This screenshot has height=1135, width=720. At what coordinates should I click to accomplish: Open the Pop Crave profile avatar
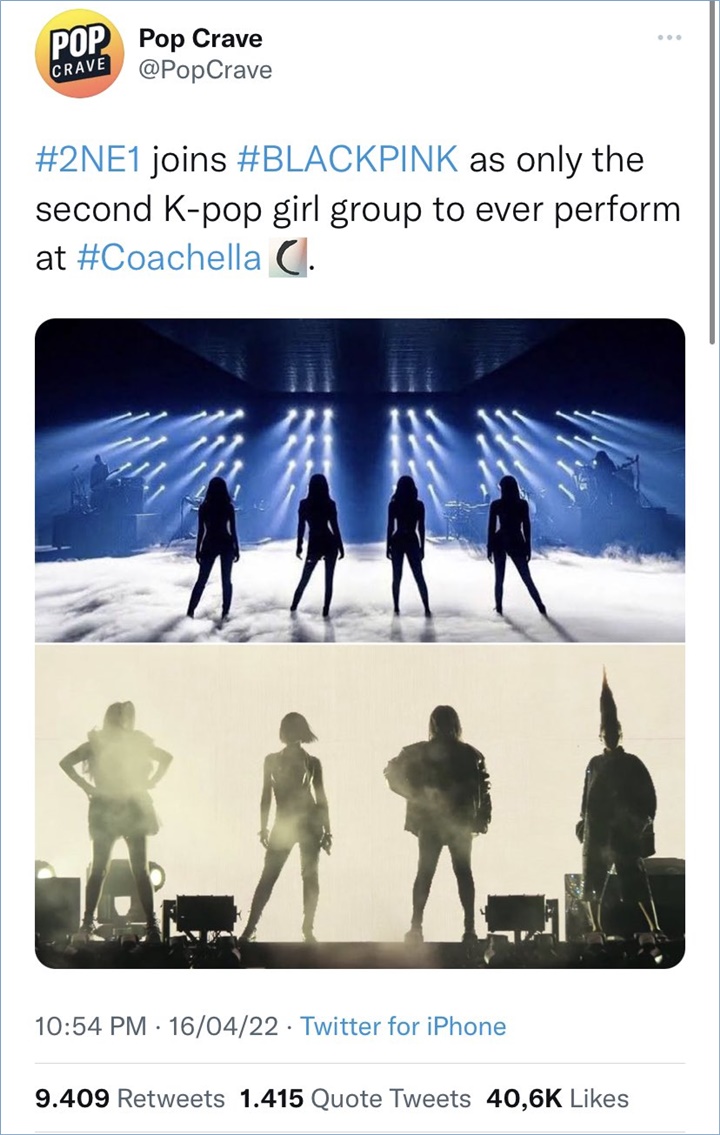coord(79,54)
